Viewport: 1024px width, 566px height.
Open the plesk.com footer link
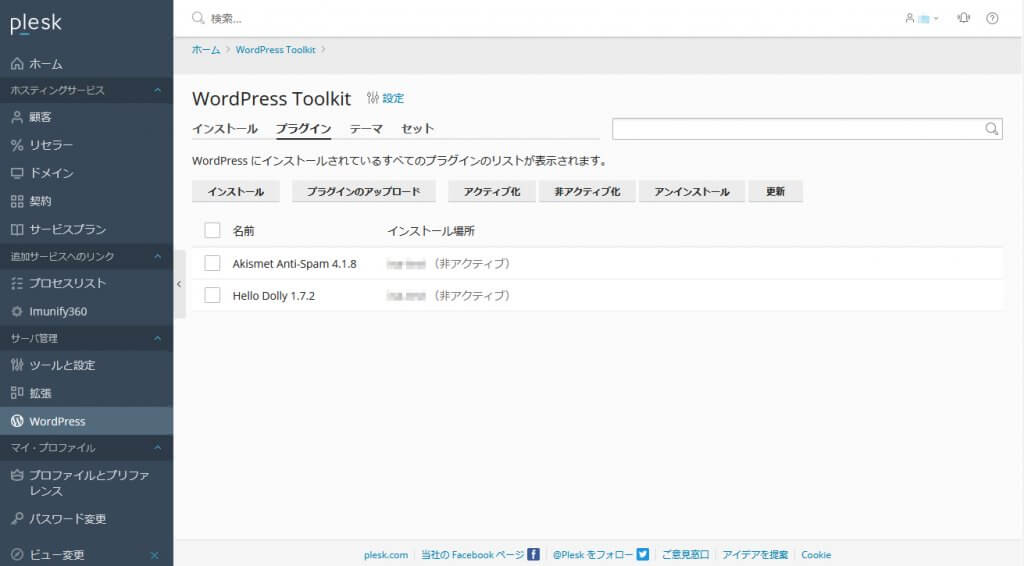pyautogui.click(x=386, y=555)
